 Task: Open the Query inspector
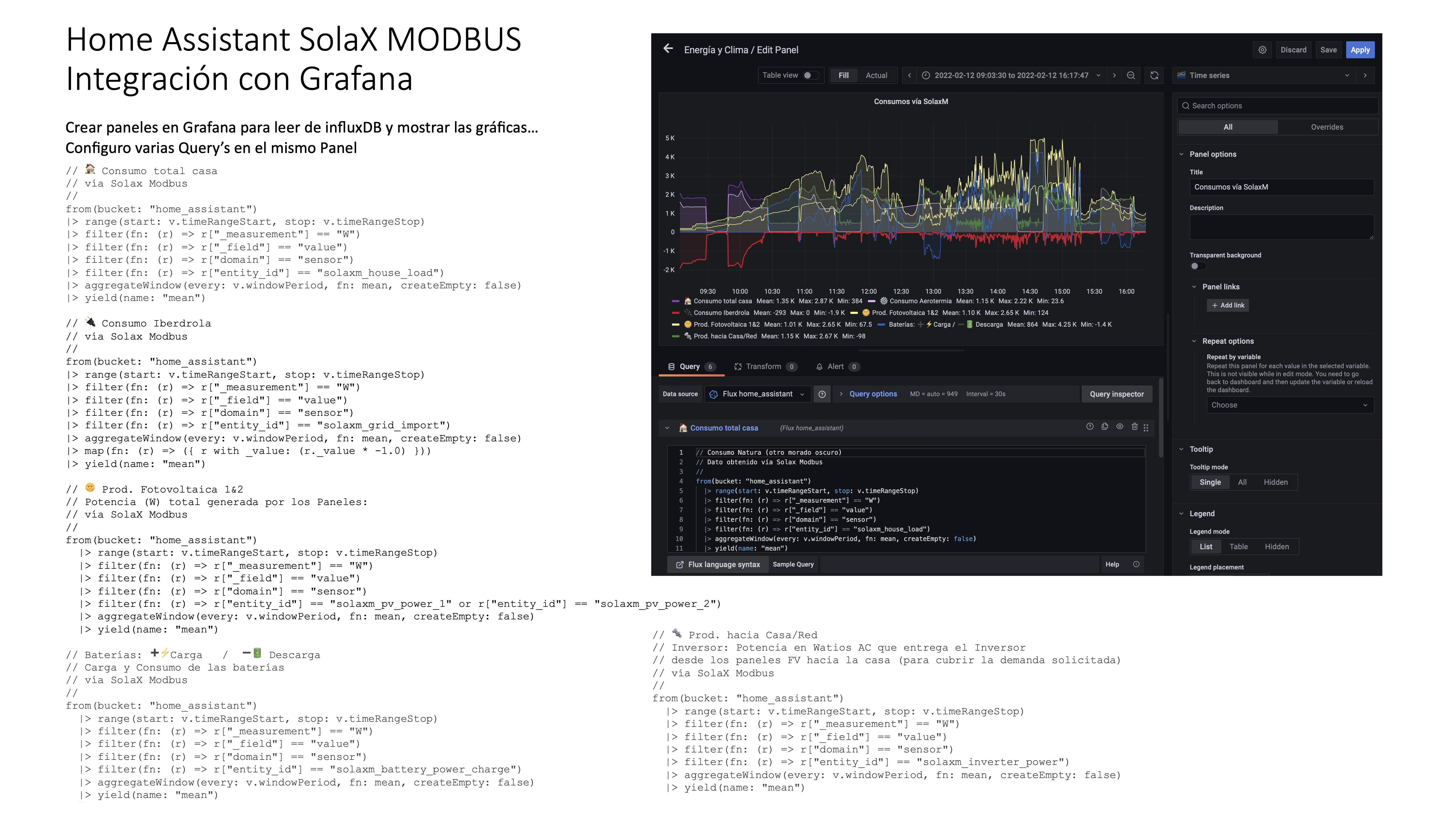(1116, 394)
